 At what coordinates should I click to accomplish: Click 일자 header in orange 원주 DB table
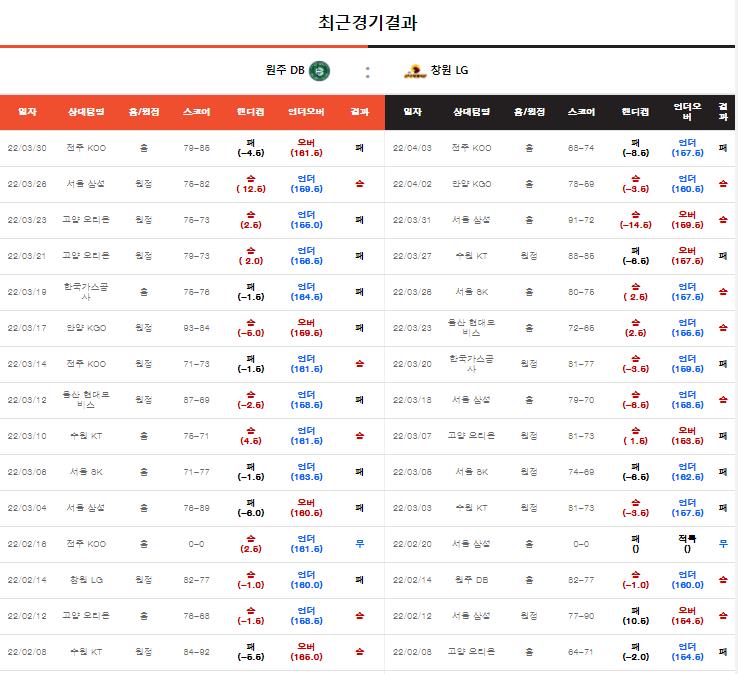(x=27, y=112)
